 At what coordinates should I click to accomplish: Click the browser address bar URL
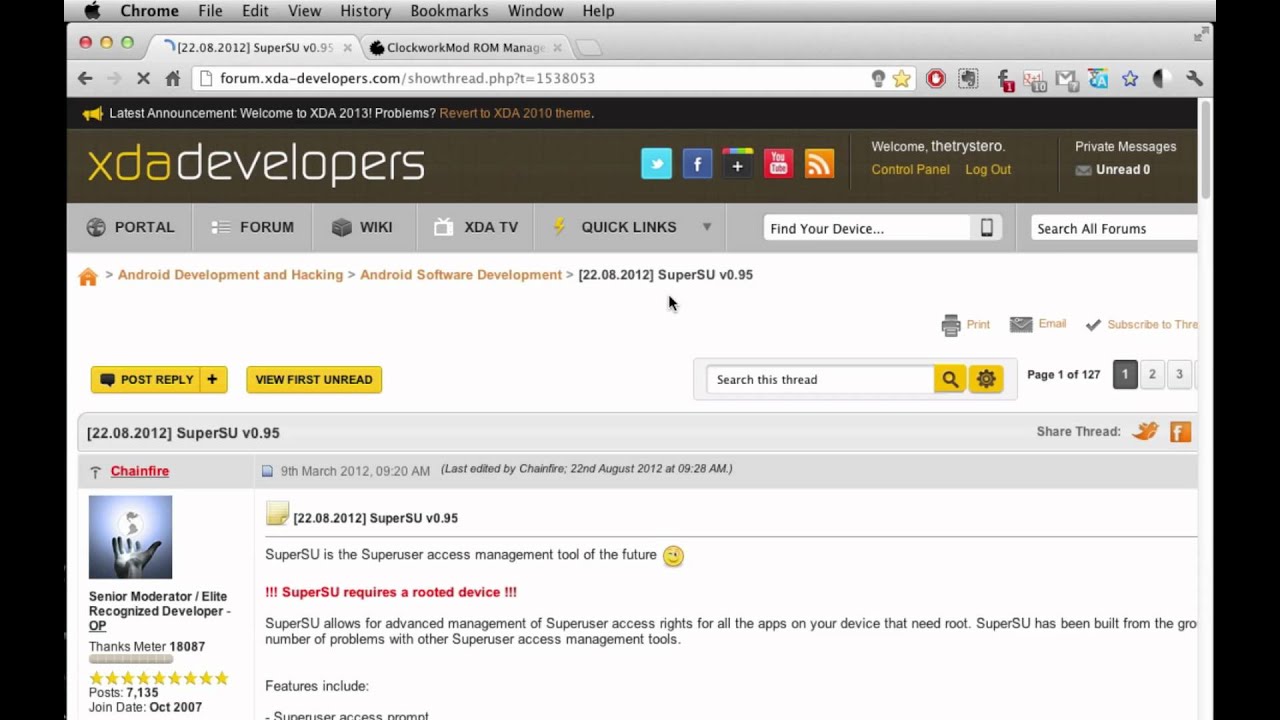(407, 78)
